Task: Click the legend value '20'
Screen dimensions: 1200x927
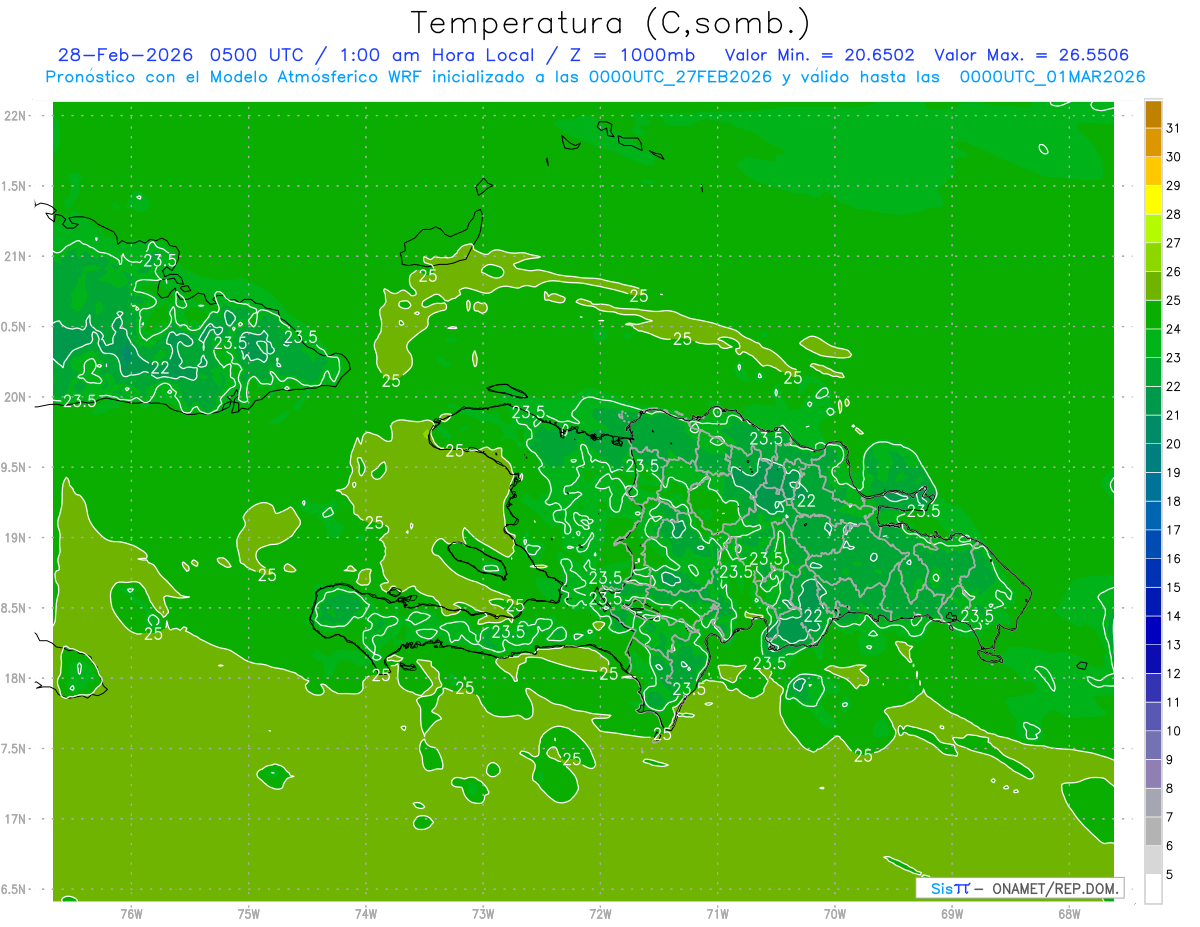Action: [1173, 444]
